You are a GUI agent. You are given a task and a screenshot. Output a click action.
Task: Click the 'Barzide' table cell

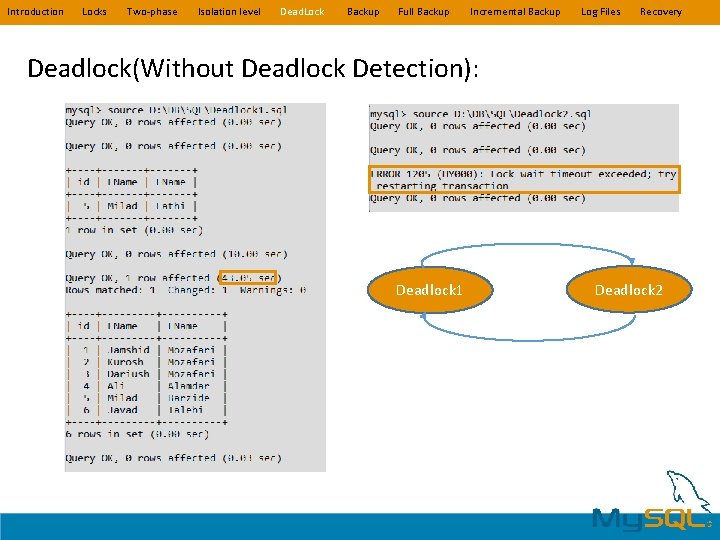click(188, 398)
